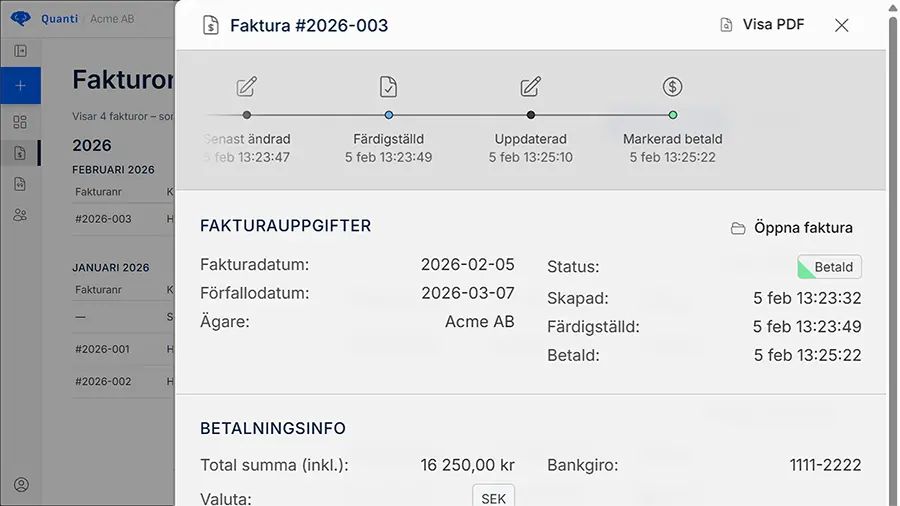Close the invoice detail panel

tap(841, 25)
